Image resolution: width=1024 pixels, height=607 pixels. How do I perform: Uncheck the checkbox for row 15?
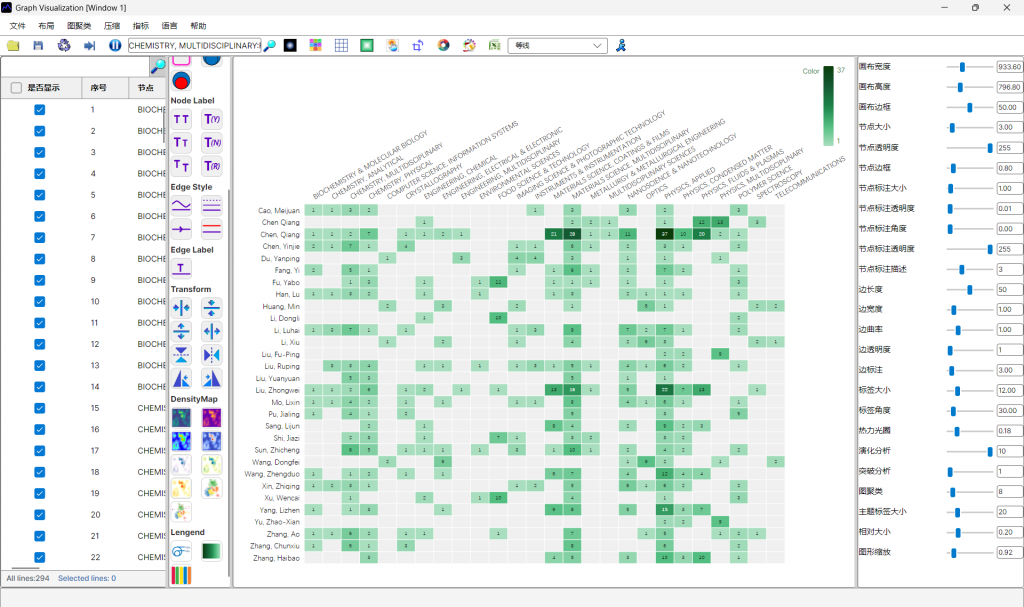(40, 408)
